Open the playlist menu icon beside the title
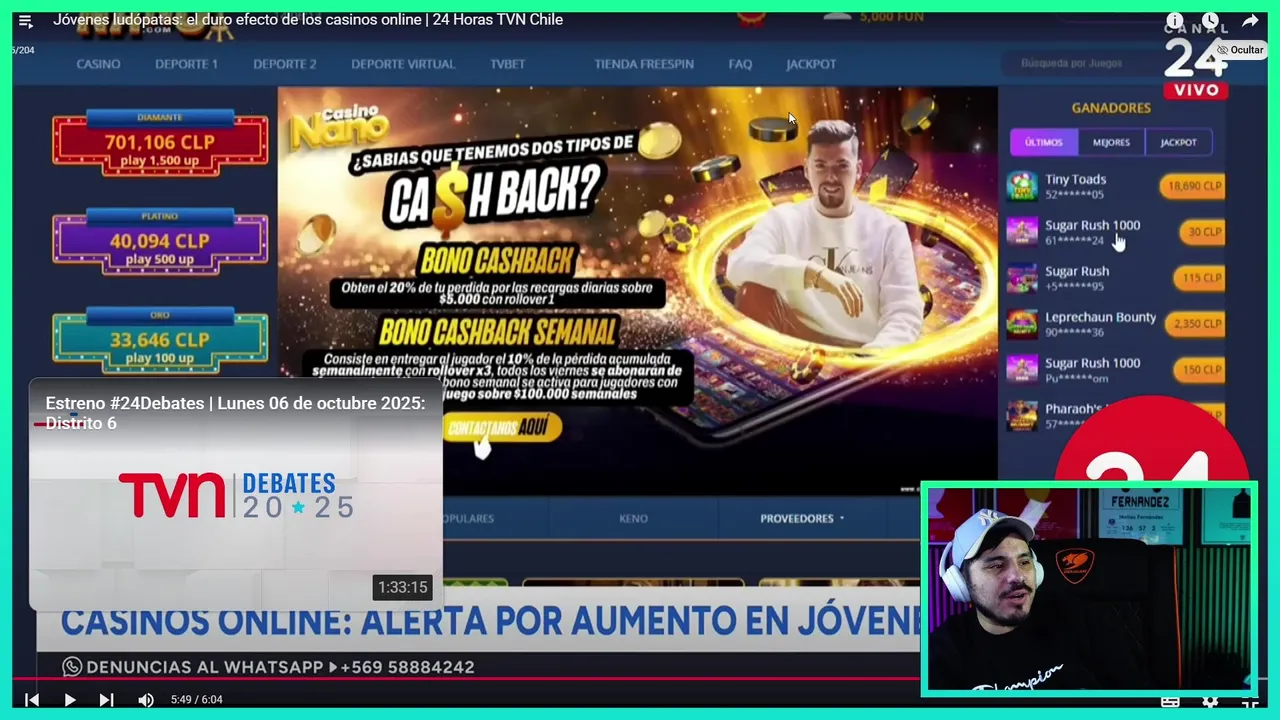 pos(26,20)
